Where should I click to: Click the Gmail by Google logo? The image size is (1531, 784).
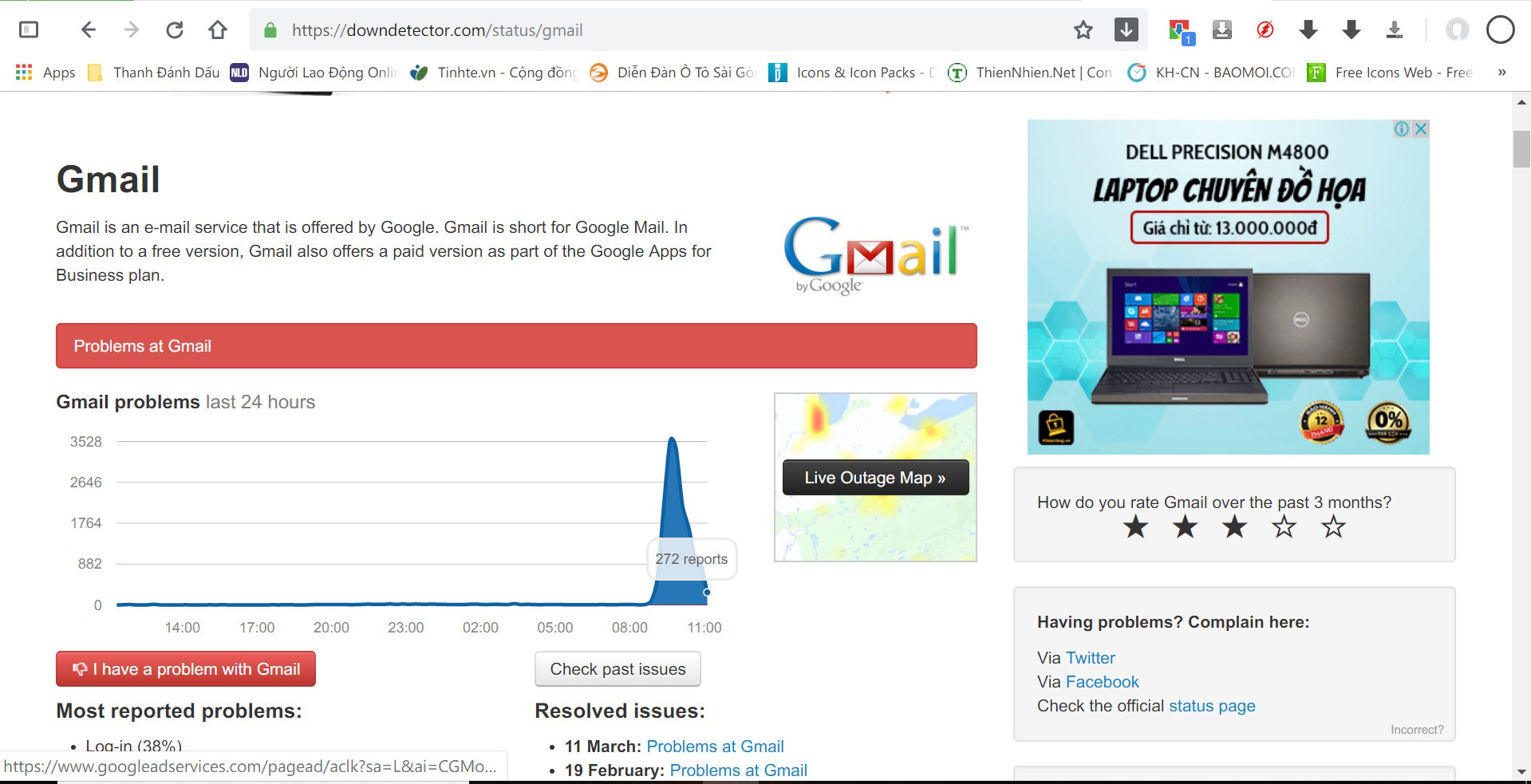pyautogui.click(x=876, y=255)
